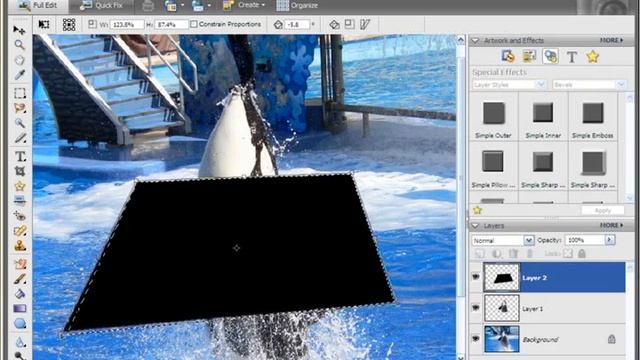Select the Red Eye Removal tool

tap(20, 216)
